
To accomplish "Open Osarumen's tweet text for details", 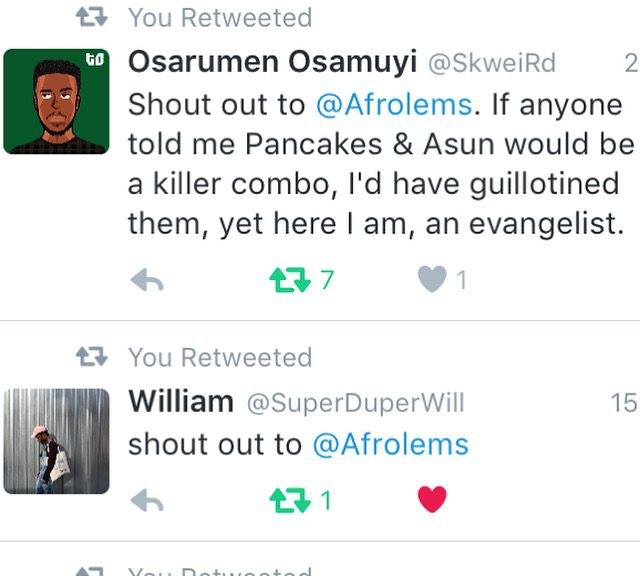I will (381, 164).
